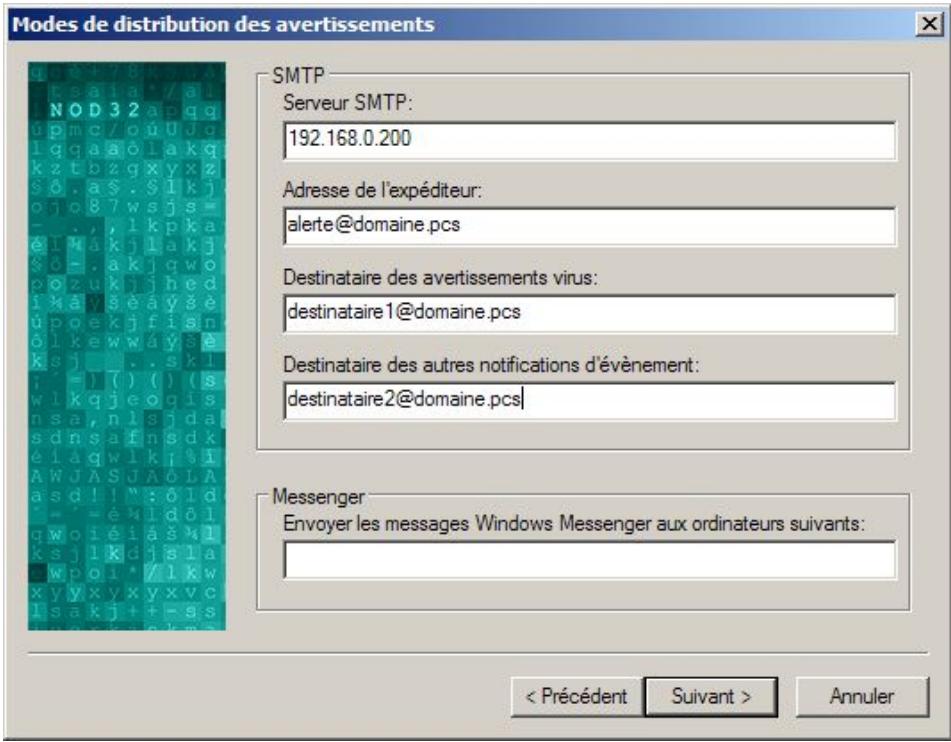Select the virus warnings recipient field

coord(590,314)
